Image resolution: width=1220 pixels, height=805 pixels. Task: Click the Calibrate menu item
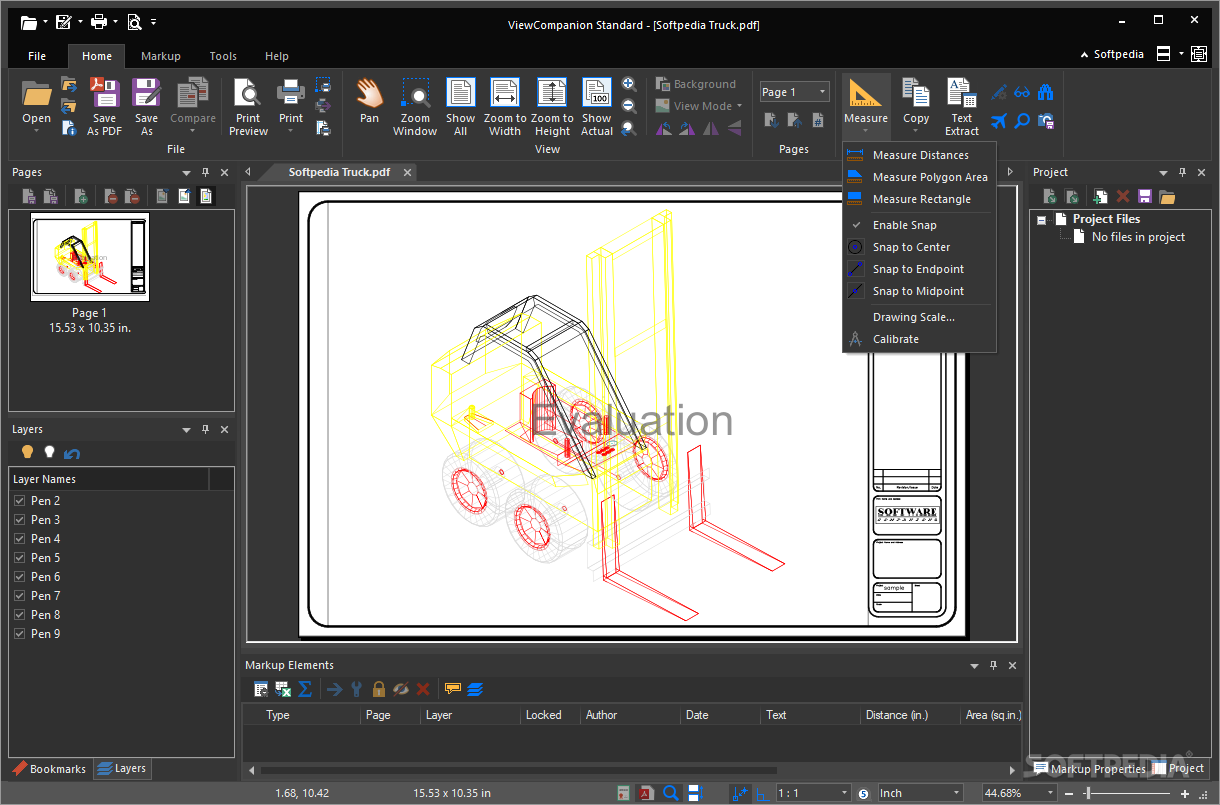[896, 339]
